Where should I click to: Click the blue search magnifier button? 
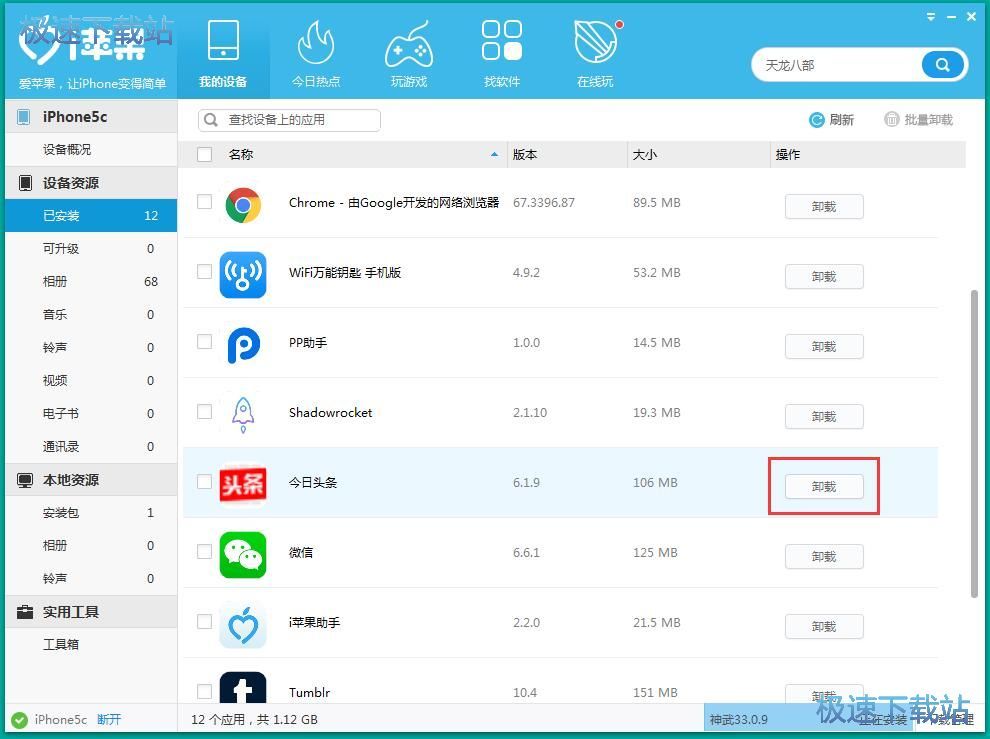[943, 64]
